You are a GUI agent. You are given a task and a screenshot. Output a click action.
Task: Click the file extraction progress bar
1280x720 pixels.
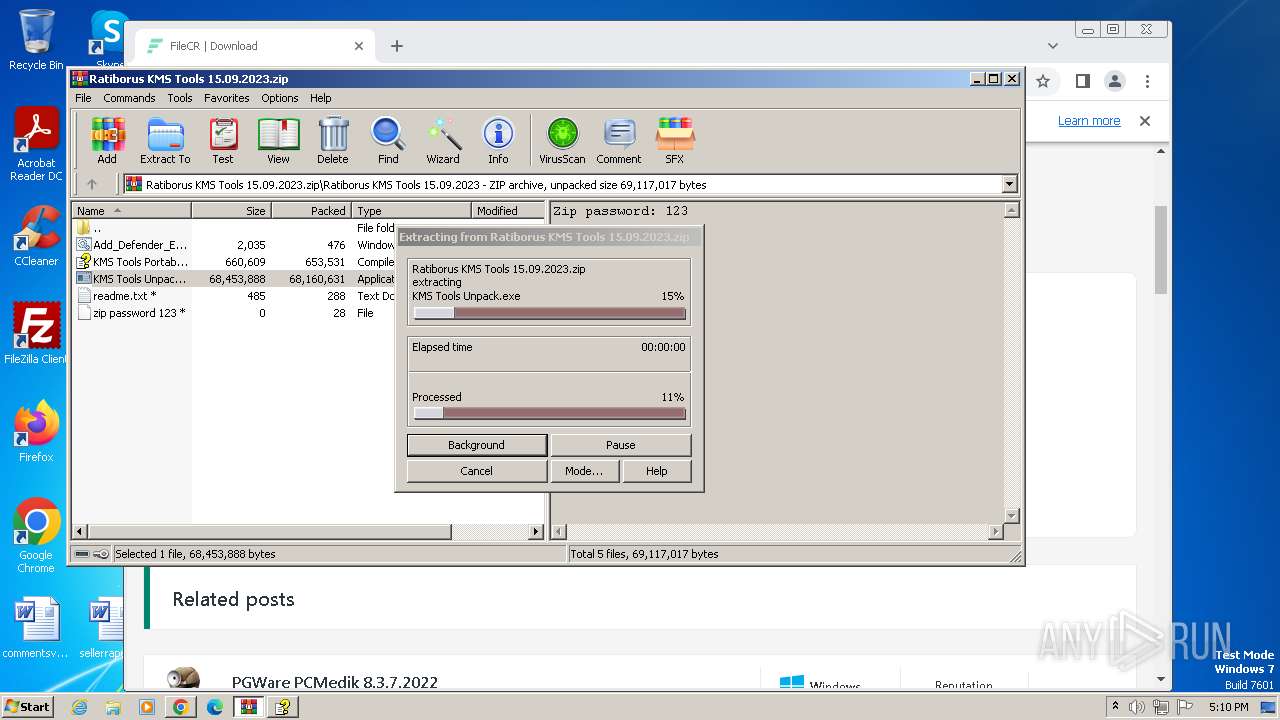tap(549, 313)
